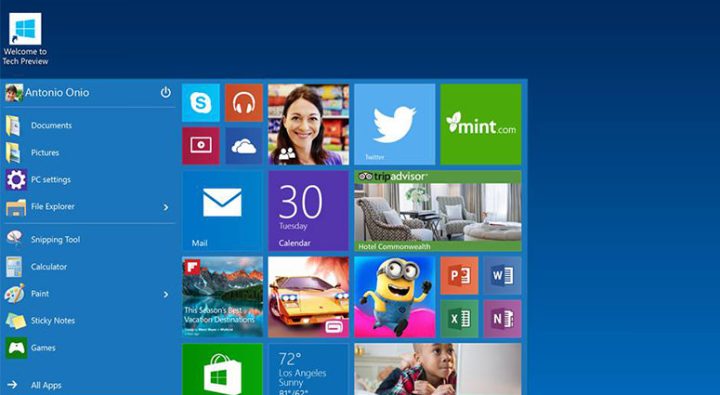Open the OneDrive cloud tile

tap(244, 146)
